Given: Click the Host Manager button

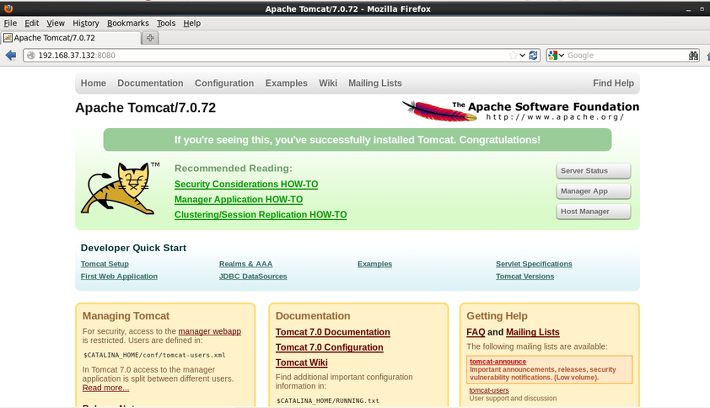Looking at the screenshot, I should point(593,211).
